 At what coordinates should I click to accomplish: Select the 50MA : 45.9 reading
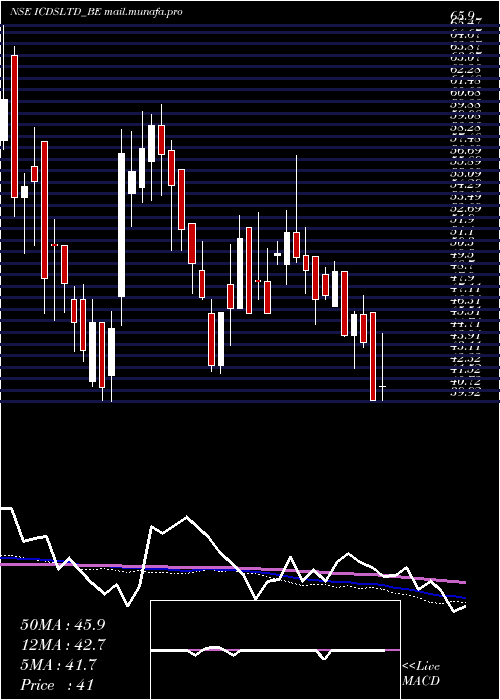(x=63, y=625)
